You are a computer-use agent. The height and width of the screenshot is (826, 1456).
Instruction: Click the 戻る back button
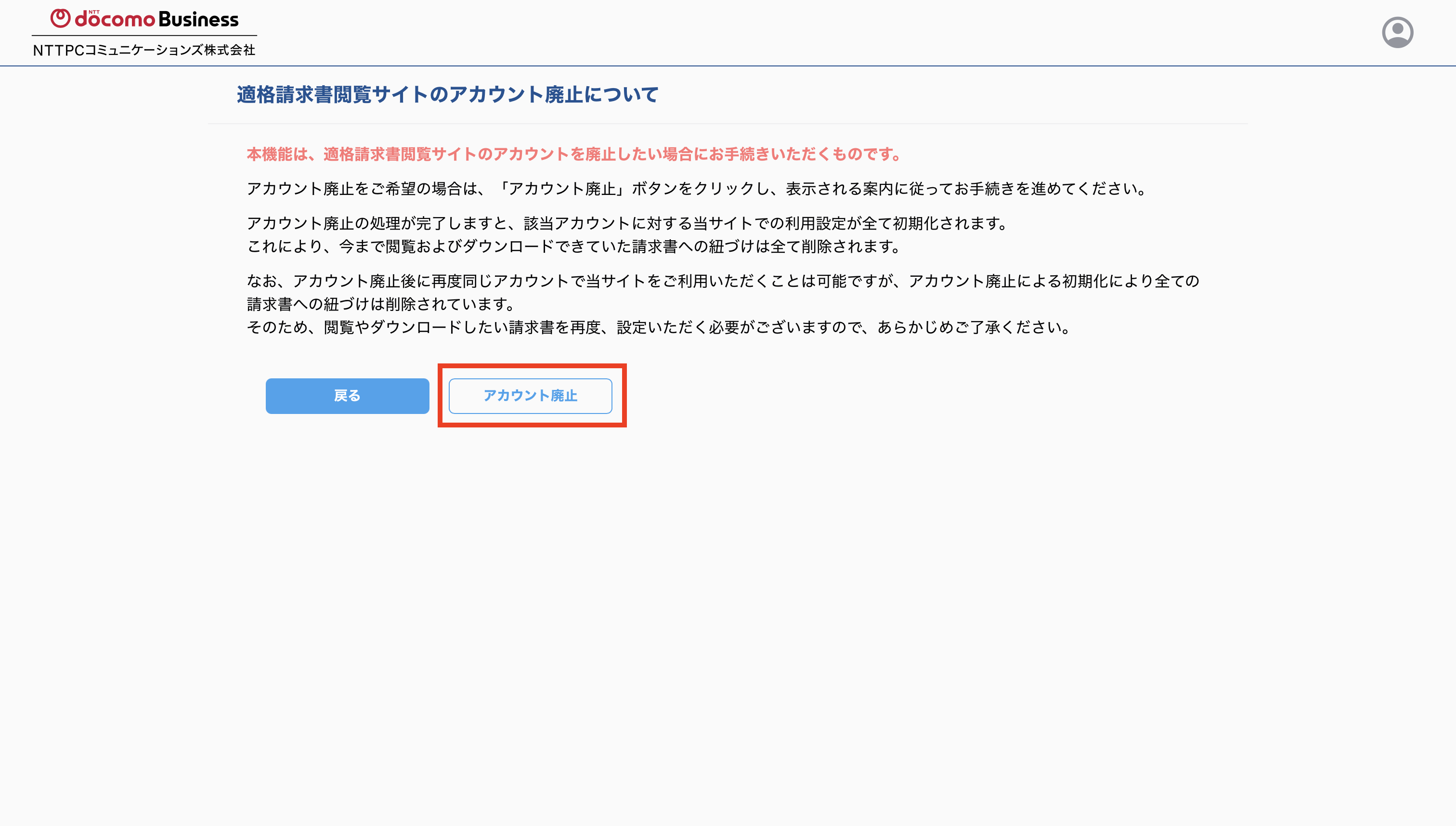coord(347,395)
